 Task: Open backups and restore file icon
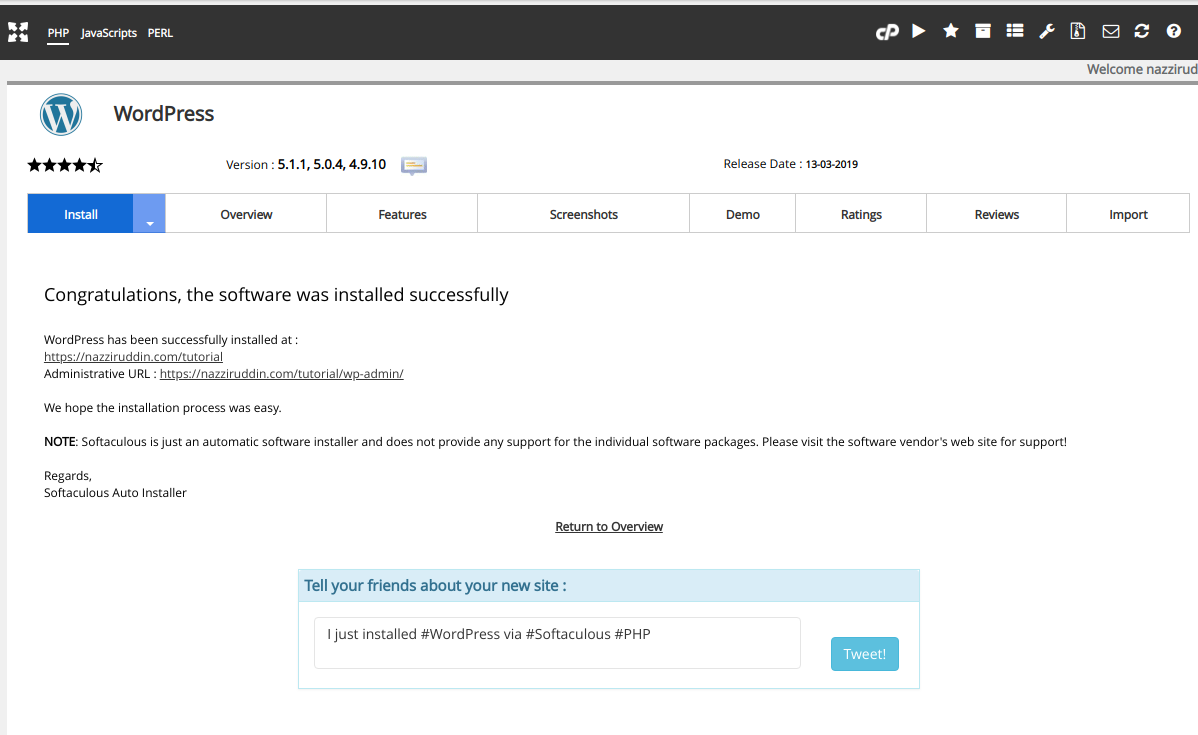[1078, 31]
